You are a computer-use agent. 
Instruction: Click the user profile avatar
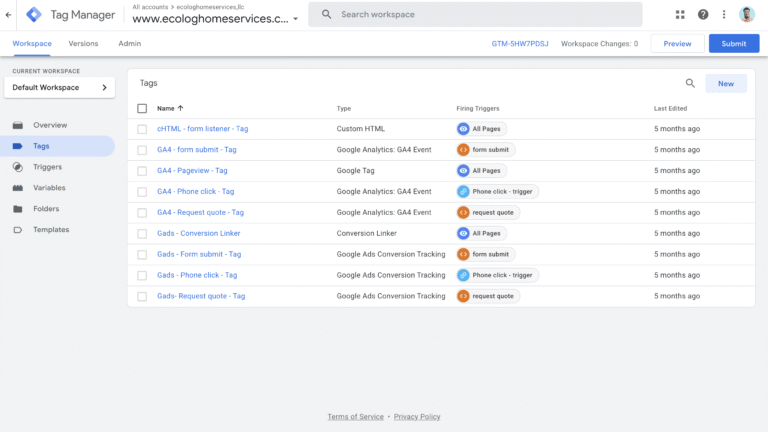coord(747,15)
